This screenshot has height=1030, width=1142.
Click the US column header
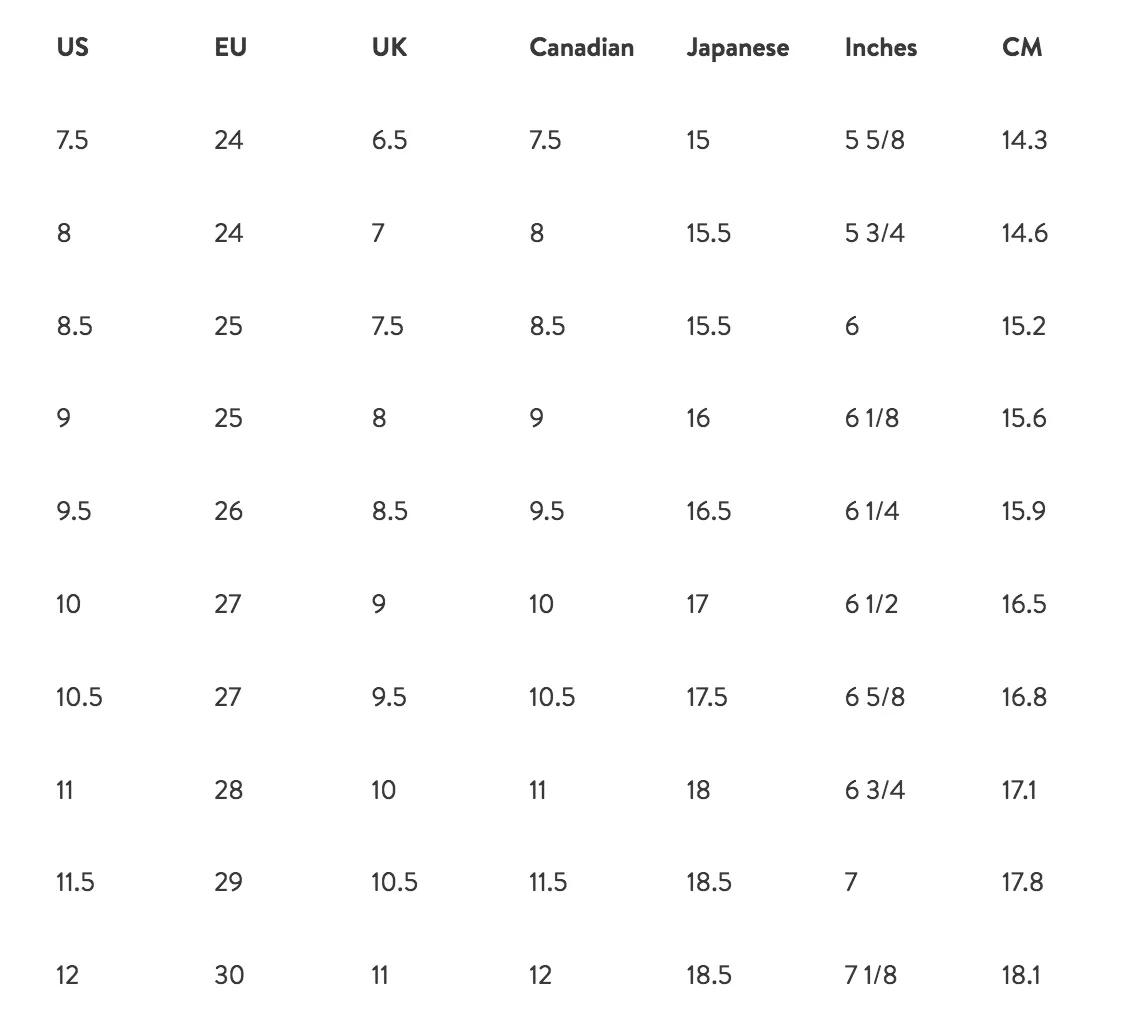72,47
